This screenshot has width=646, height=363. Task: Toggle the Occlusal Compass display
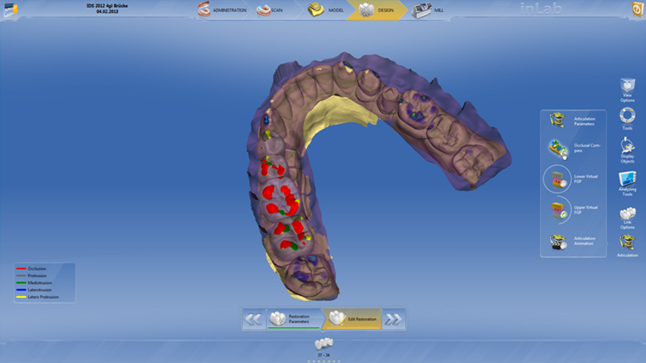pos(573,148)
